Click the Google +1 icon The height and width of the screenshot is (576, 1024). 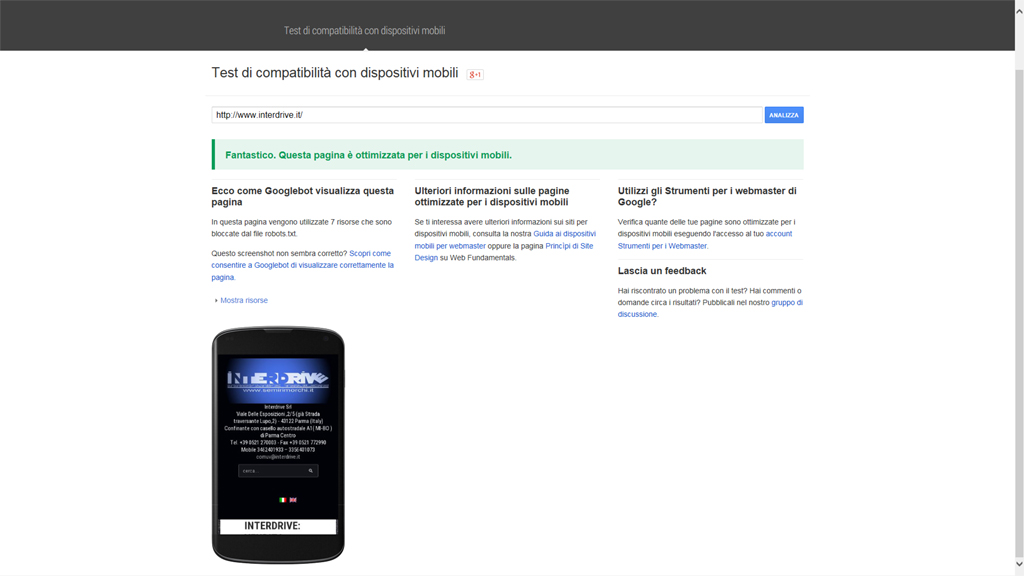coord(475,74)
